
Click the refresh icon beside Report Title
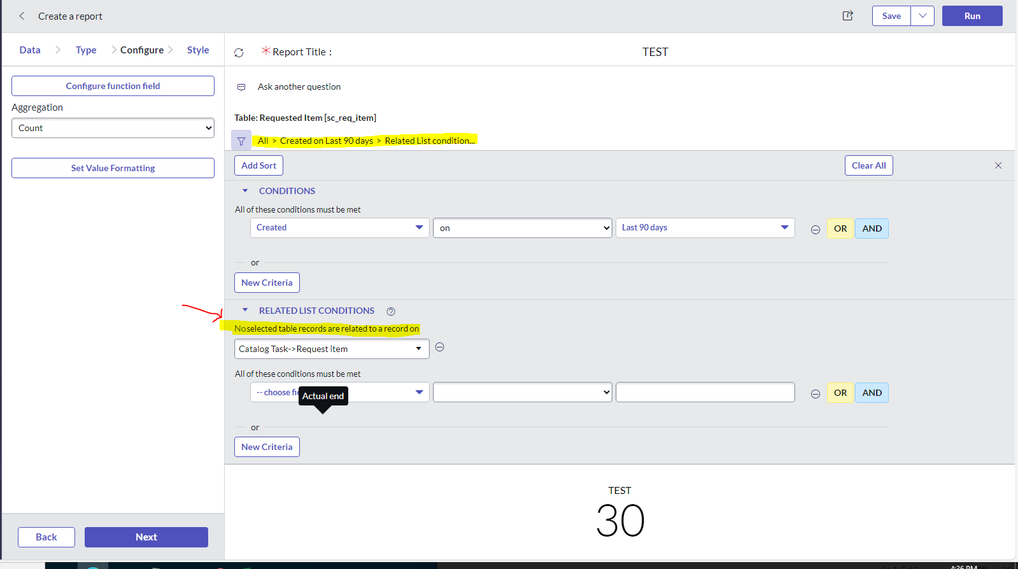coord(239,53)
